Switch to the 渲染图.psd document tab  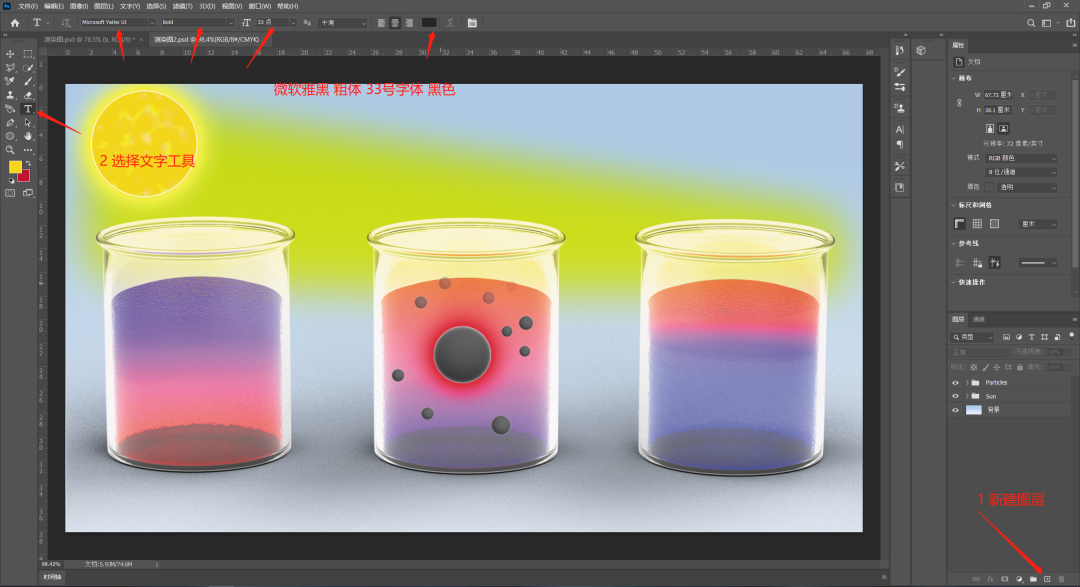[91, 40]
